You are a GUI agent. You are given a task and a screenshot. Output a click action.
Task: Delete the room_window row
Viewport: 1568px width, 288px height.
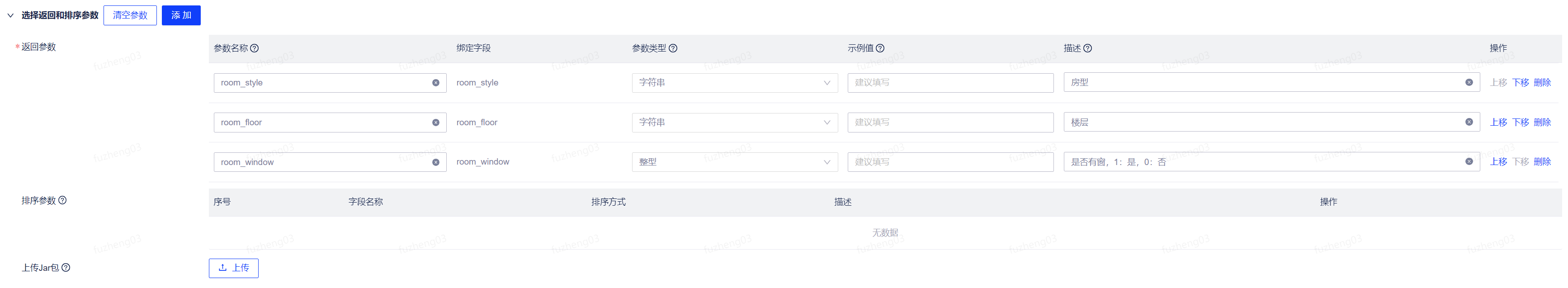pos(1542,161)
